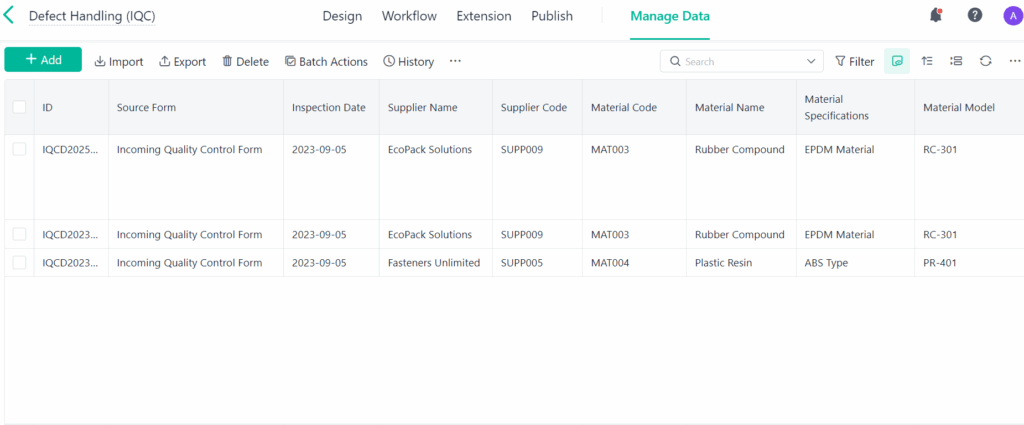Screen dimensions: 1024x425
Task: Click the back arrow next to Defect Handling
Action: pyautogui.click(x=10, y=16)
